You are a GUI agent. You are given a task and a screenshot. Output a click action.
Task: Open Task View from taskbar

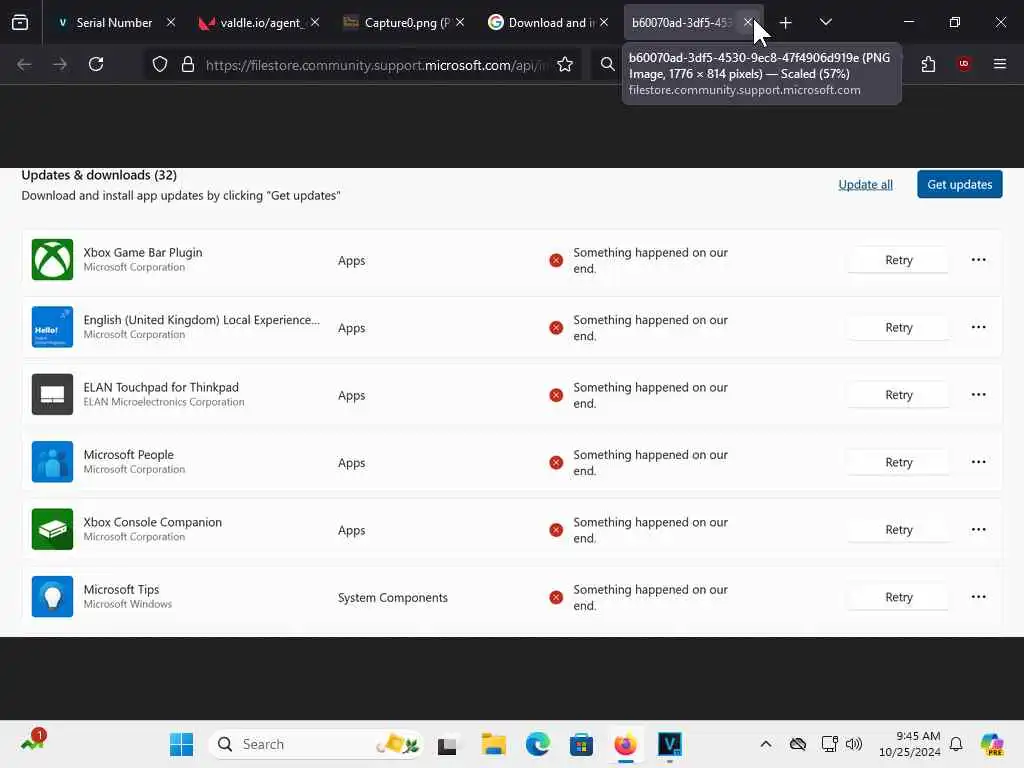pos(447,745)
